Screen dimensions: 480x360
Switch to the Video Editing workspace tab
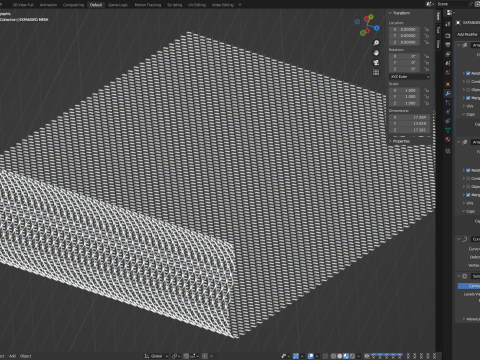tap(223, 5)
